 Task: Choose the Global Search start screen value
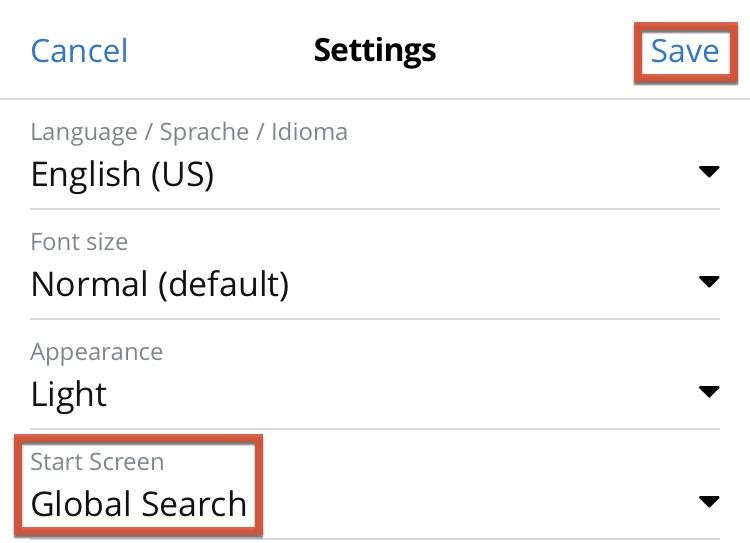tap(139, 504)
